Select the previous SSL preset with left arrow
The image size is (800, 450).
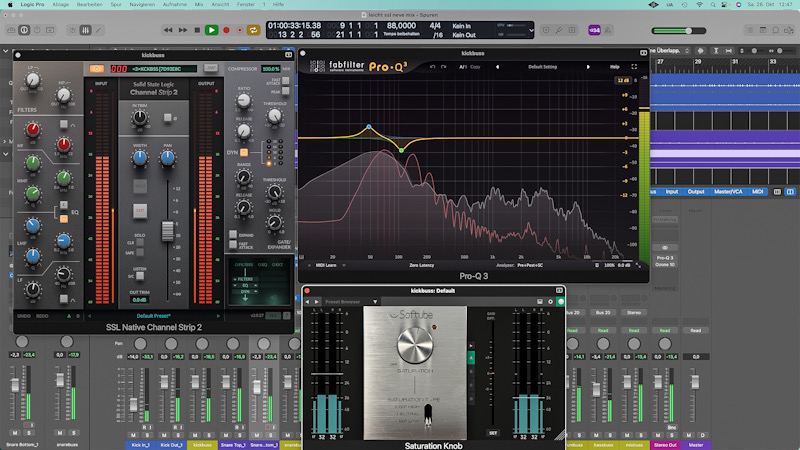pos(90,316)
